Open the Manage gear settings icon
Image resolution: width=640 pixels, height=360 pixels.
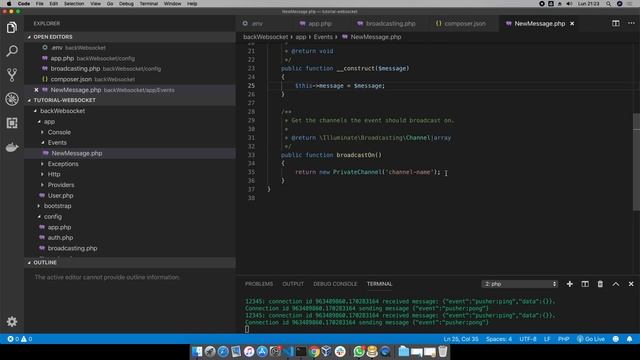[12, 322]
